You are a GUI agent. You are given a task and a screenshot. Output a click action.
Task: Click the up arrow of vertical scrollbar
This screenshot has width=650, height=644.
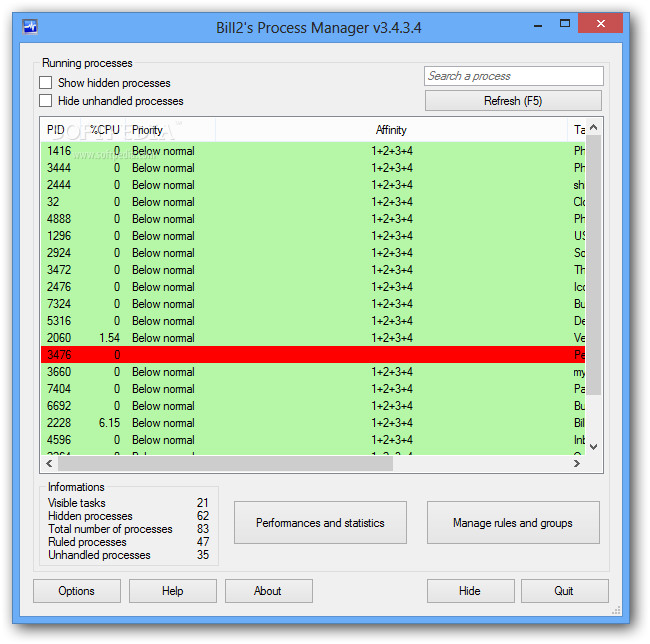(594, 127)
